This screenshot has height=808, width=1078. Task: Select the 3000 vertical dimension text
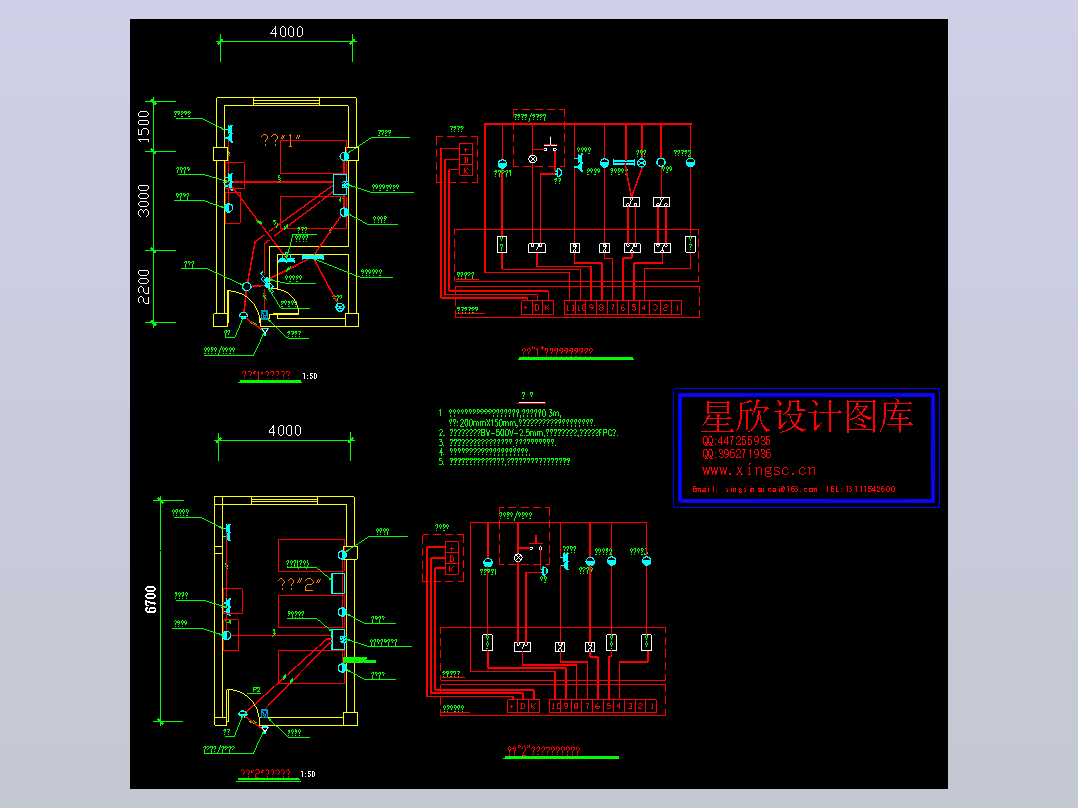[x=143, y=201]
